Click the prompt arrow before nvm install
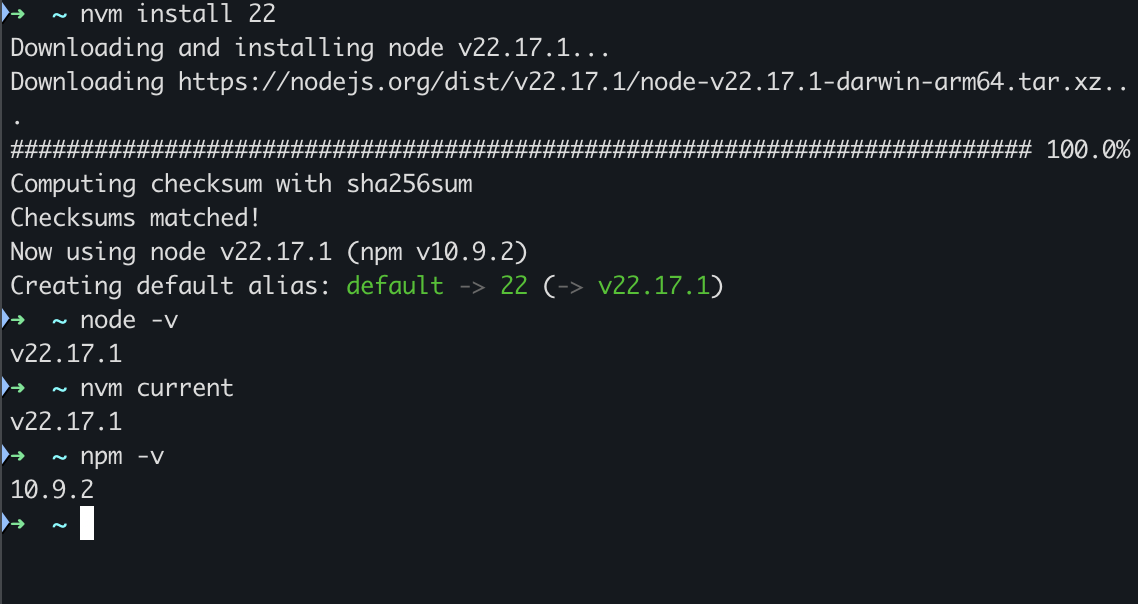Image resolution: width=1138 pixels, height=604 pixels. pyautogui.click(x=15, y=14)
